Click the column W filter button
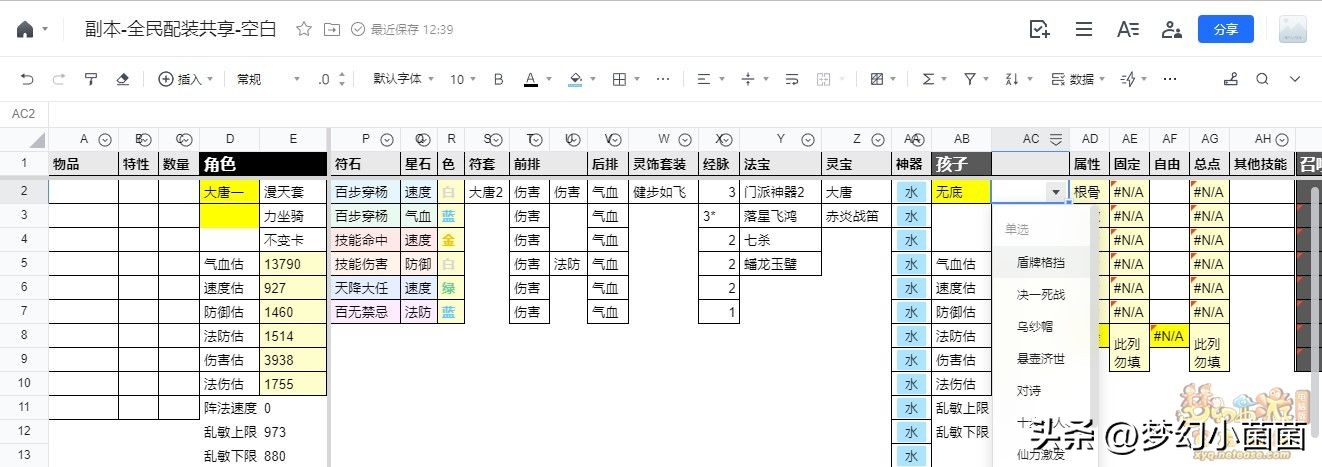Viewport: 1322px width, 467px height. point(685,140)
